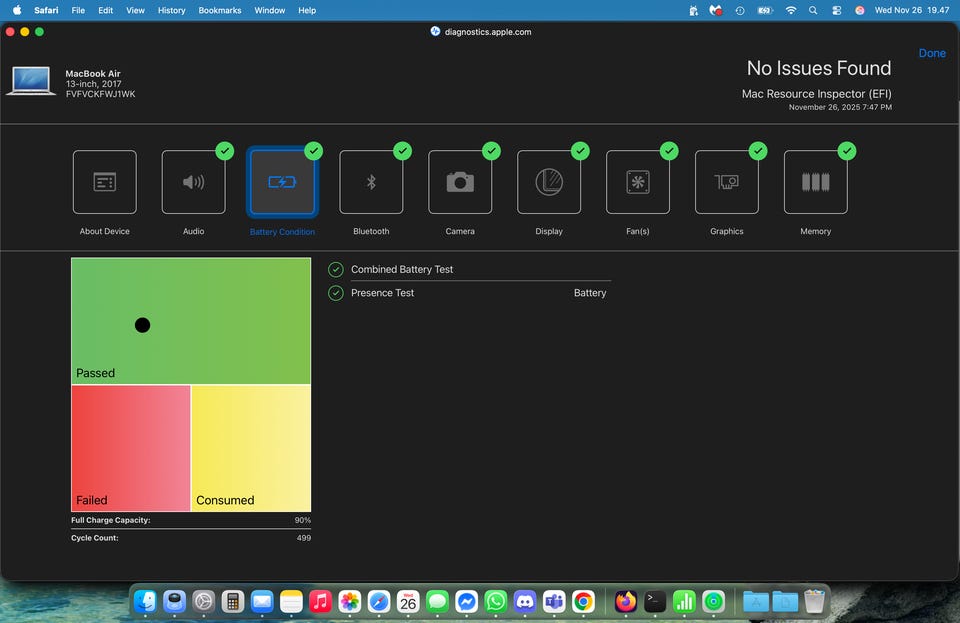Screen dimensions: 960x623
Task: Open Wi-Fi status in the menu bar
Action: [x=791, y=10]
